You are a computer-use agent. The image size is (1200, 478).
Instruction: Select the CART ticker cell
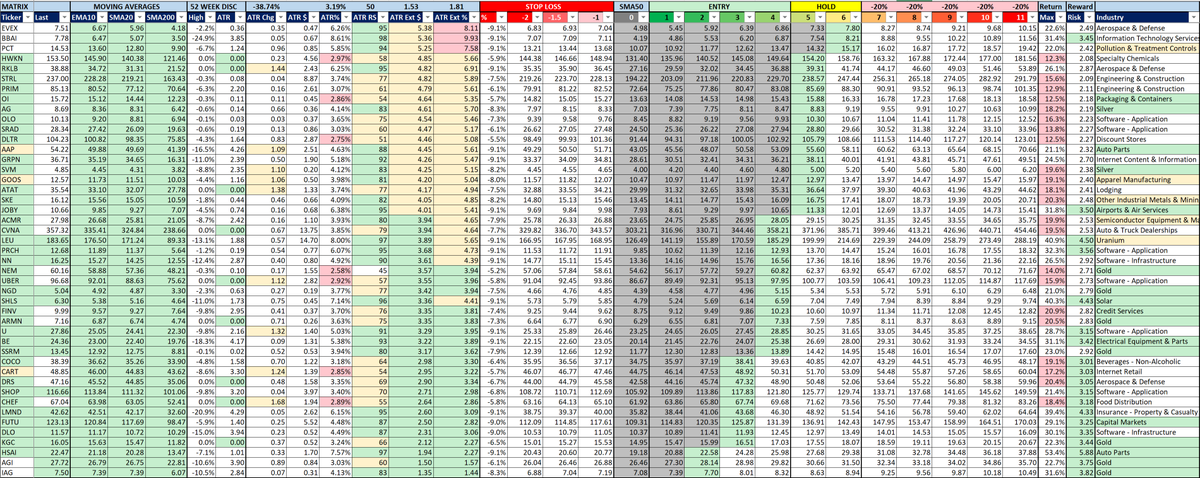click(17, 371)
